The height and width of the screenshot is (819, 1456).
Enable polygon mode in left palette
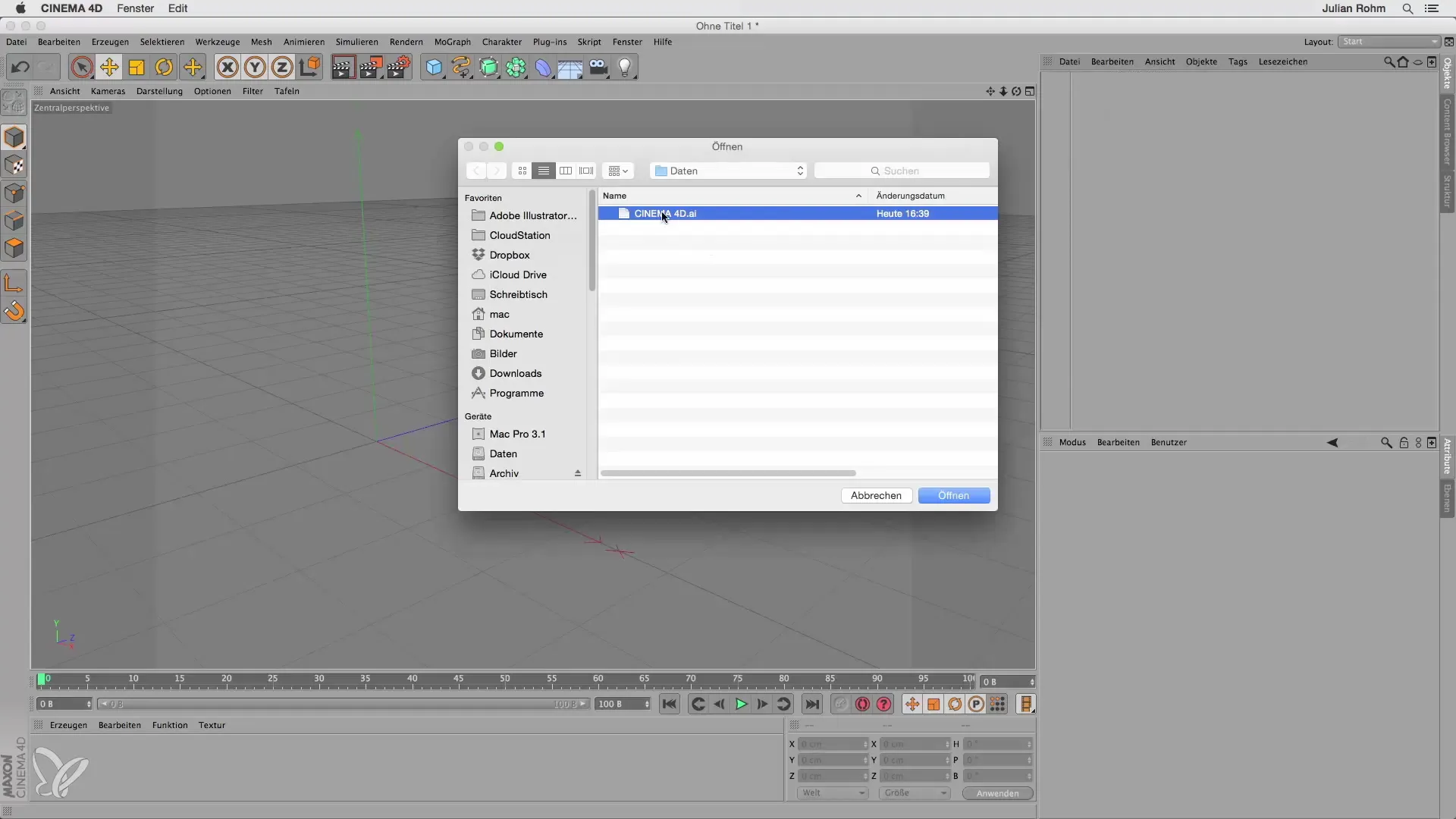tap(14, 249)
